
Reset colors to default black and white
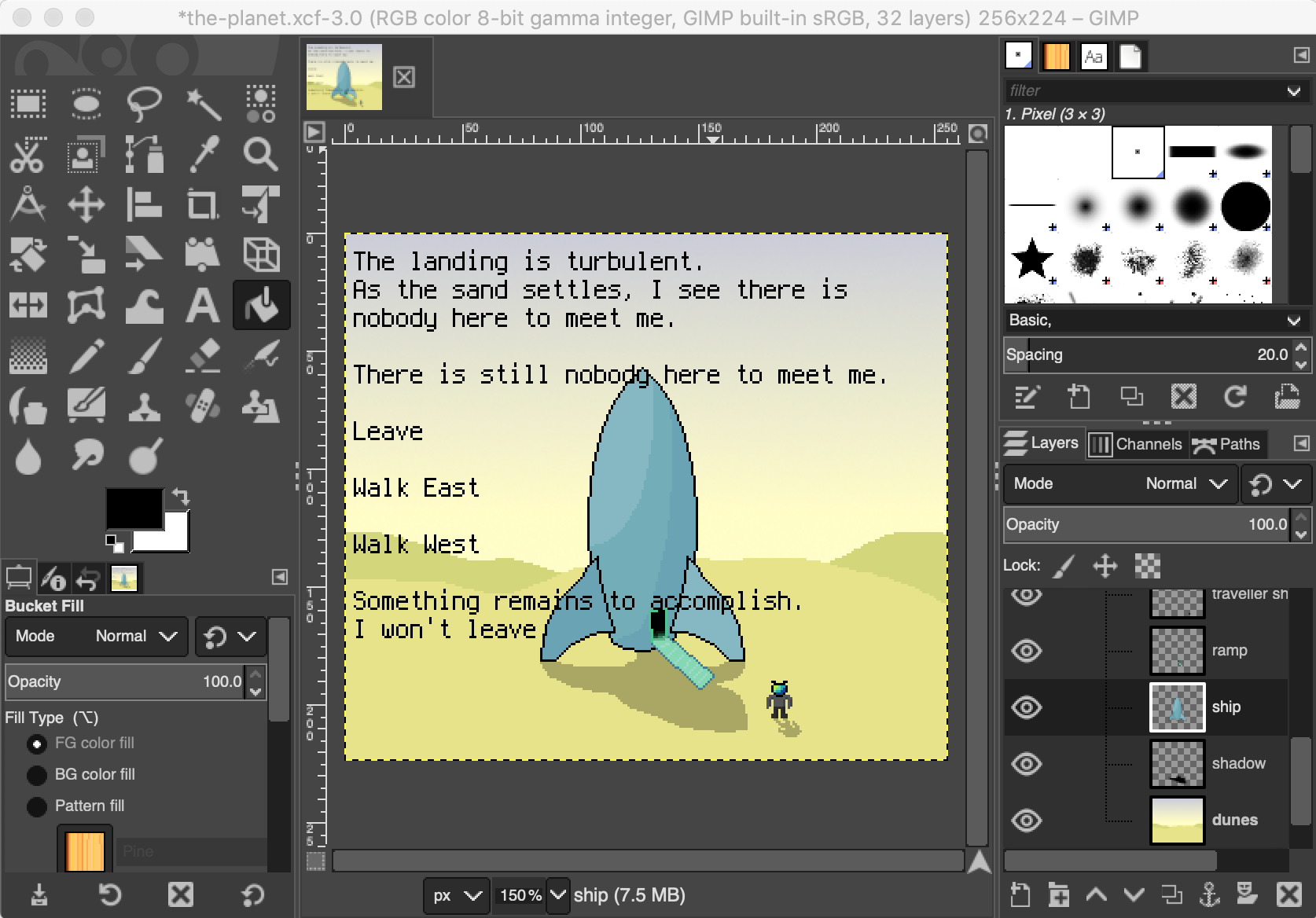pyautogui.click(x=115, y=542)
